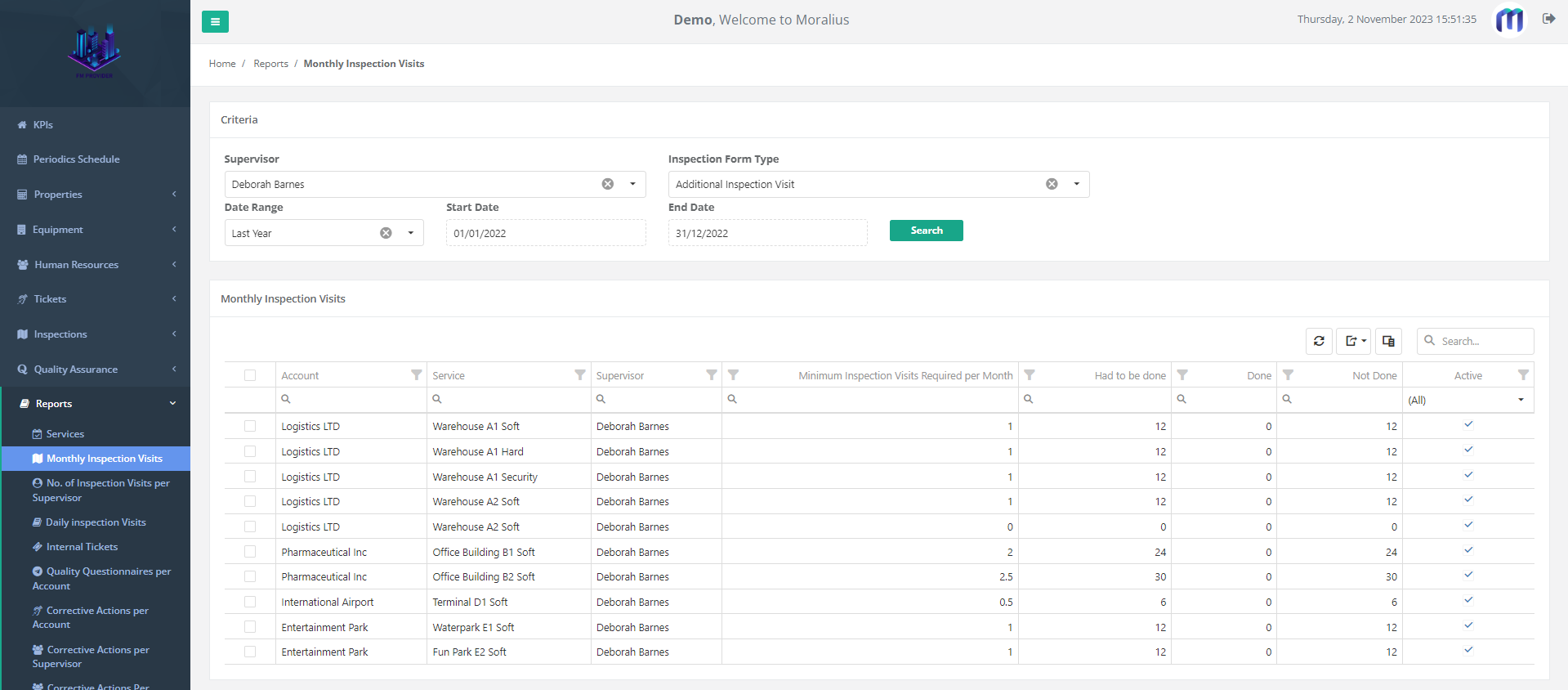Viewport: 1568px width, 690px height.
Task: Open the export menu icon
Action: 1356,341
